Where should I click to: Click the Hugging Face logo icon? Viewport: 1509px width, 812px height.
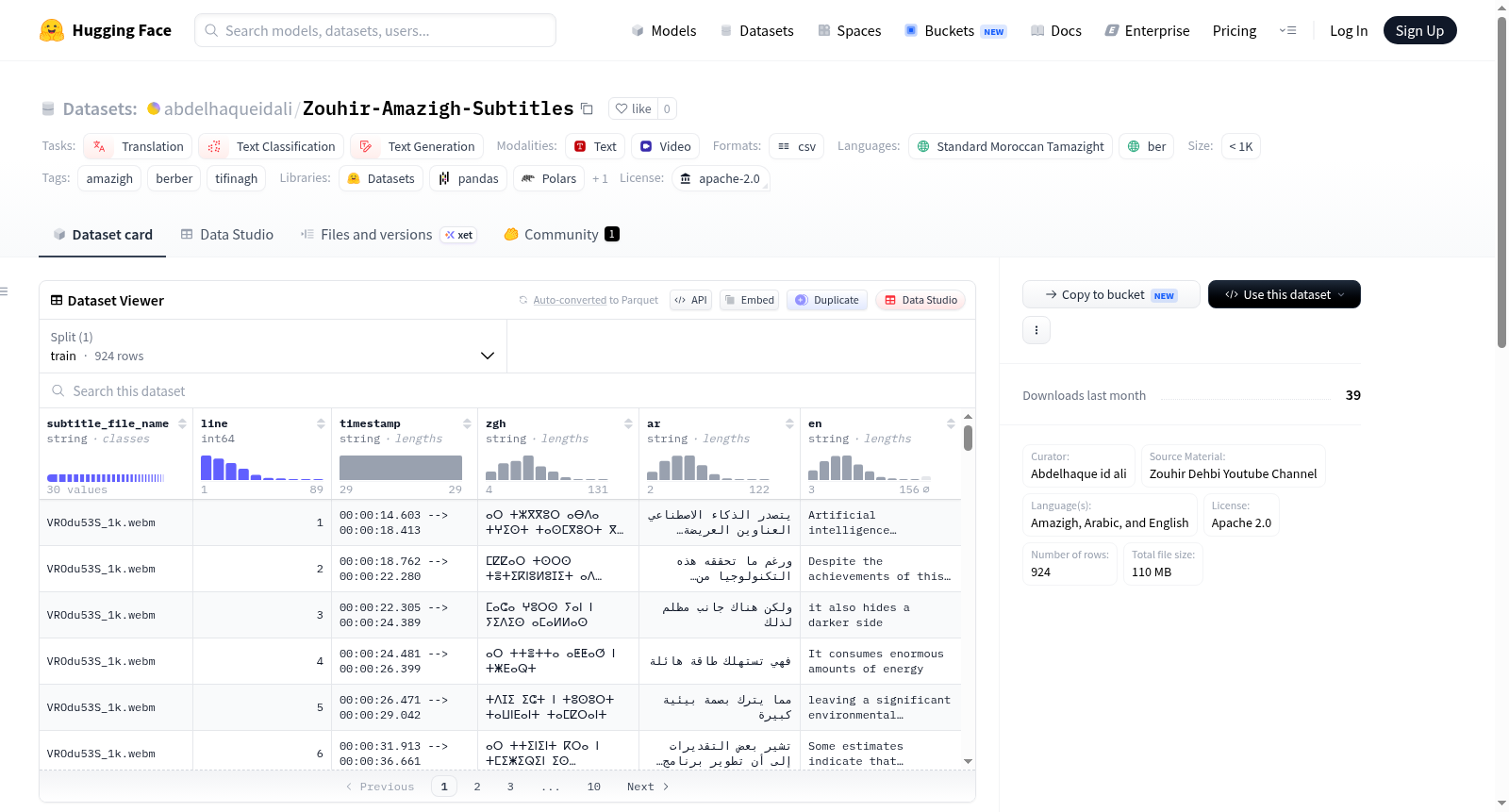pyautogui.click(x=52, y=30)
